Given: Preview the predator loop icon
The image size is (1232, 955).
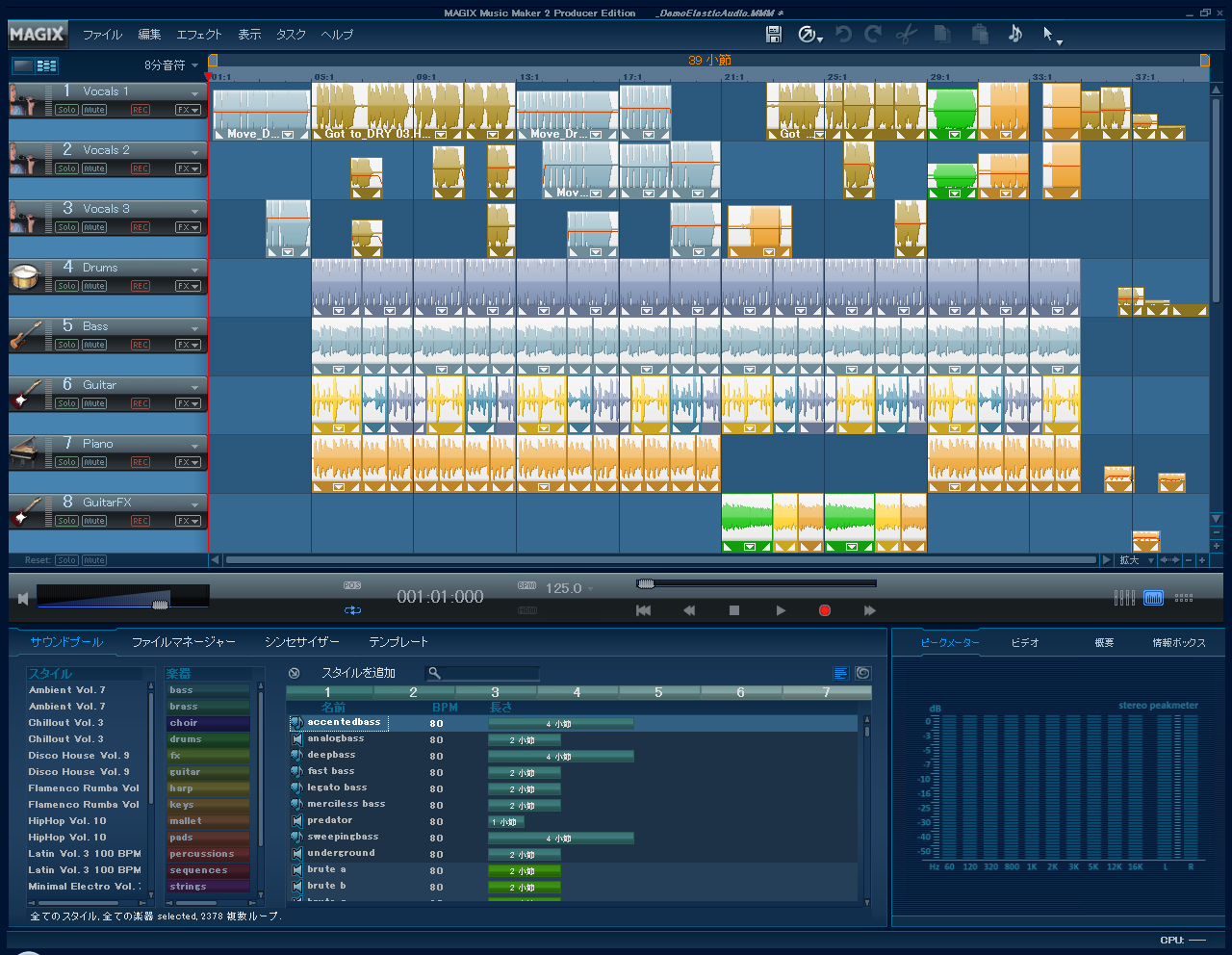Looking at the screenshot, I should [x=297, y=821].
